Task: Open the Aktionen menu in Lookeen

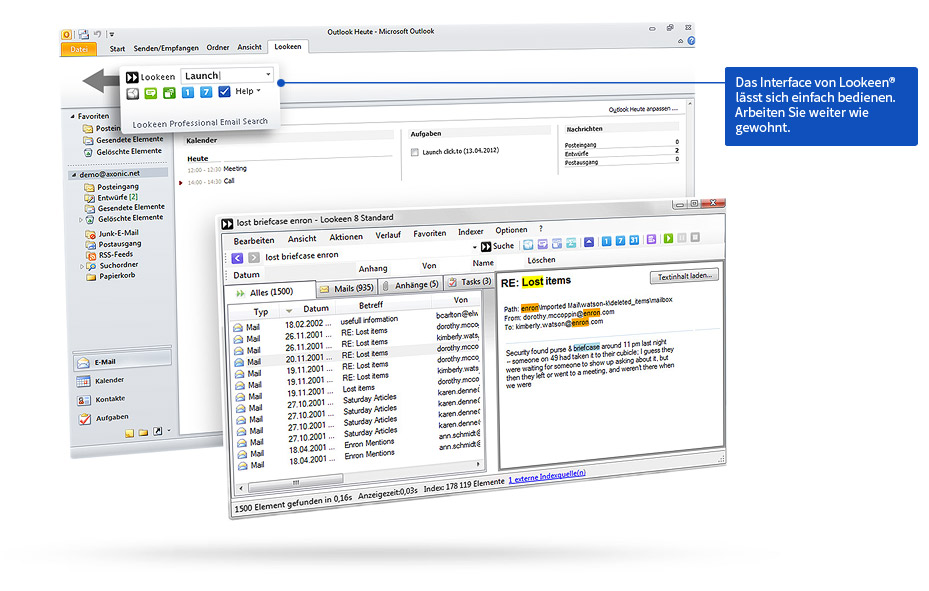Action: (x=346, y=237)
